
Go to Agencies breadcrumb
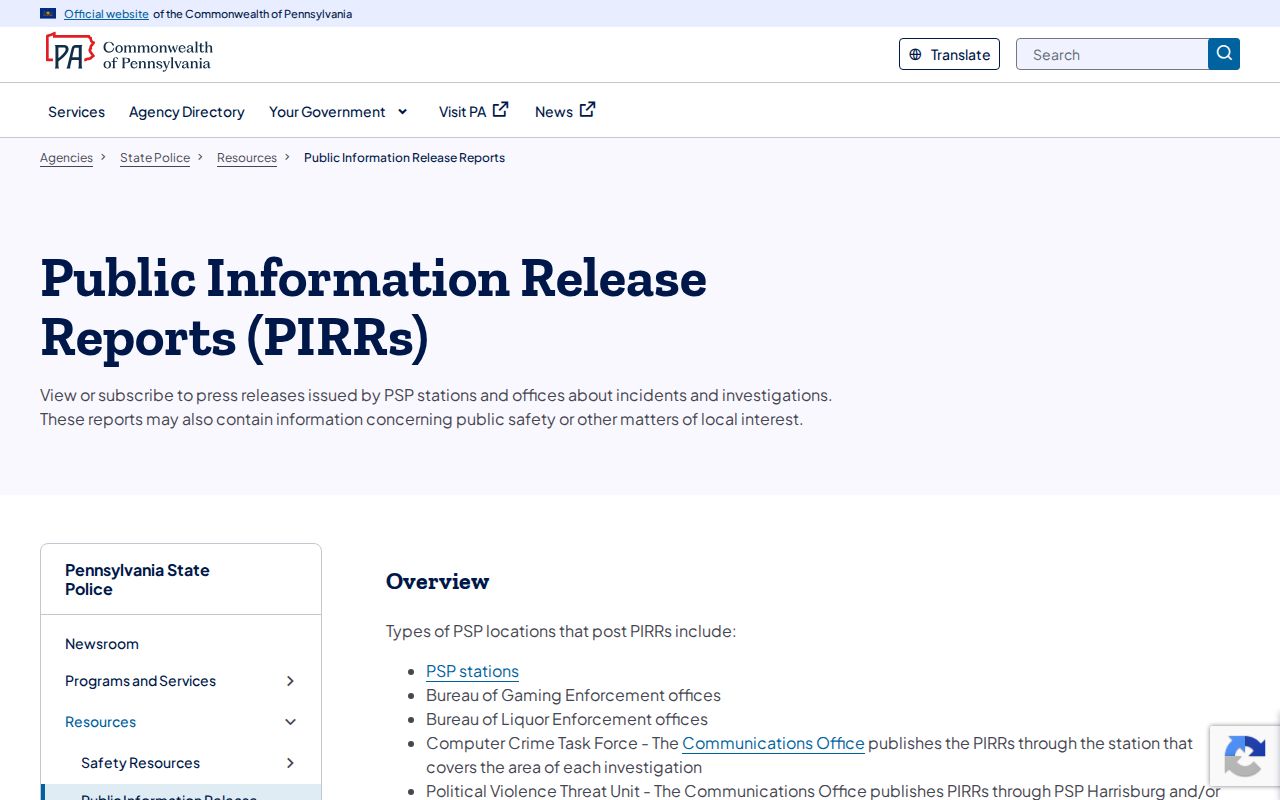66,158
